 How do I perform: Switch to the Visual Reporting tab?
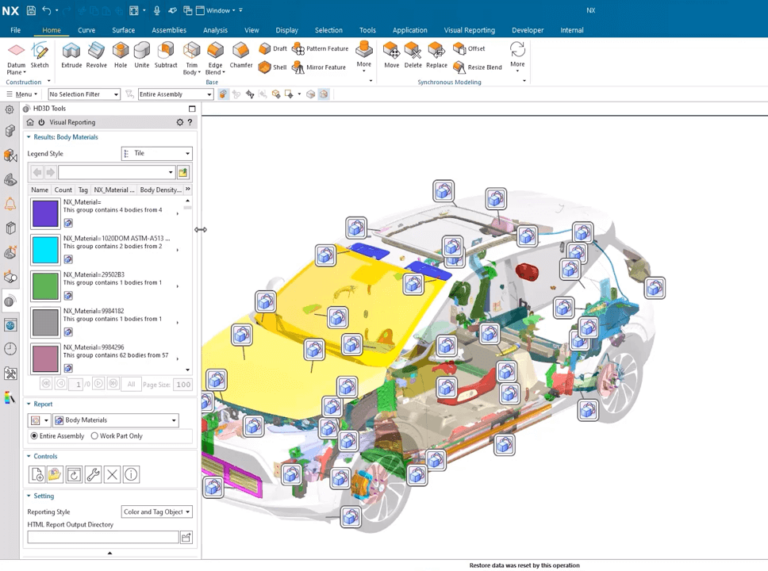(x=469, y=30)
